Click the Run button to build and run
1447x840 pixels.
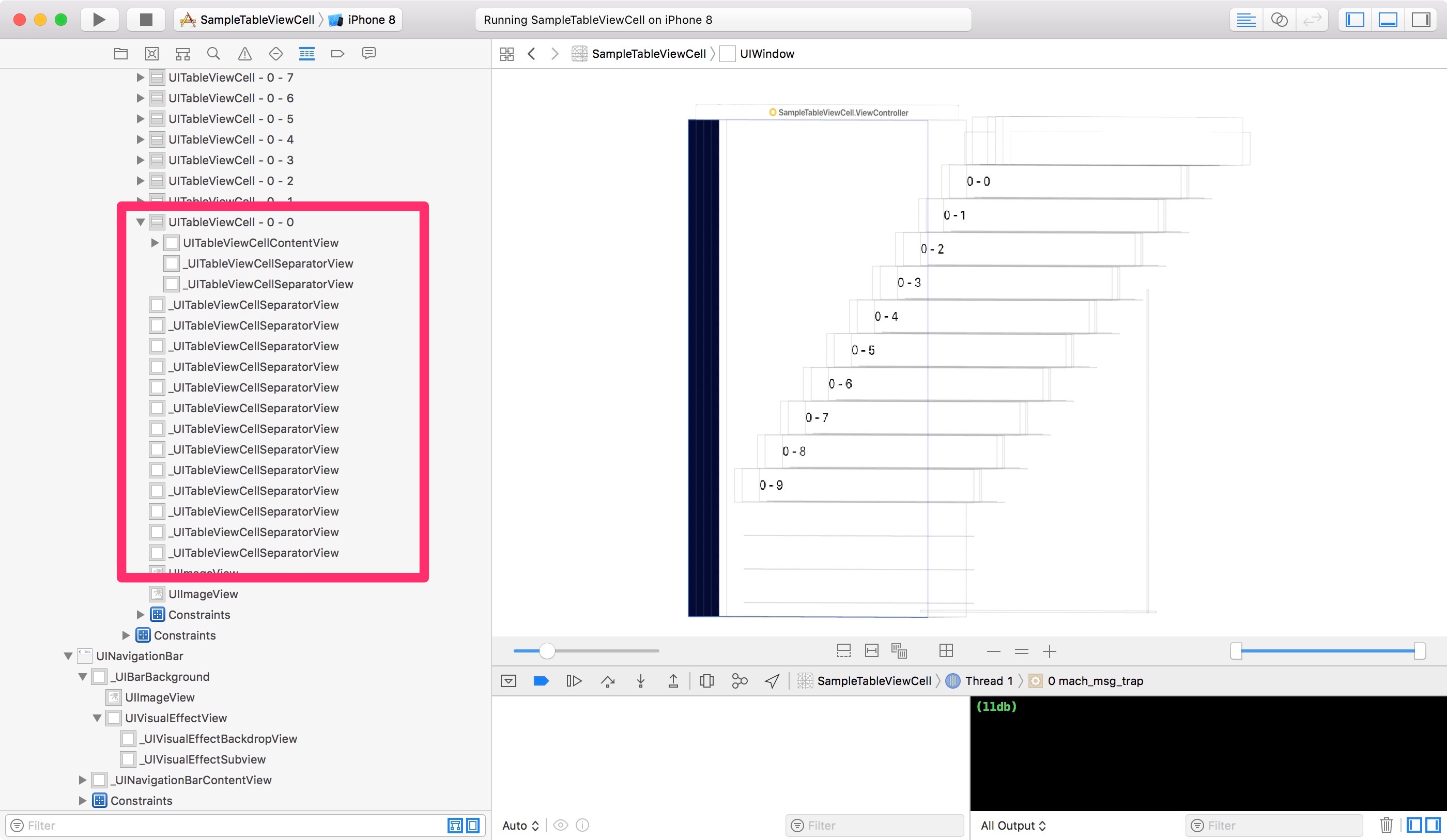[99, 19]
